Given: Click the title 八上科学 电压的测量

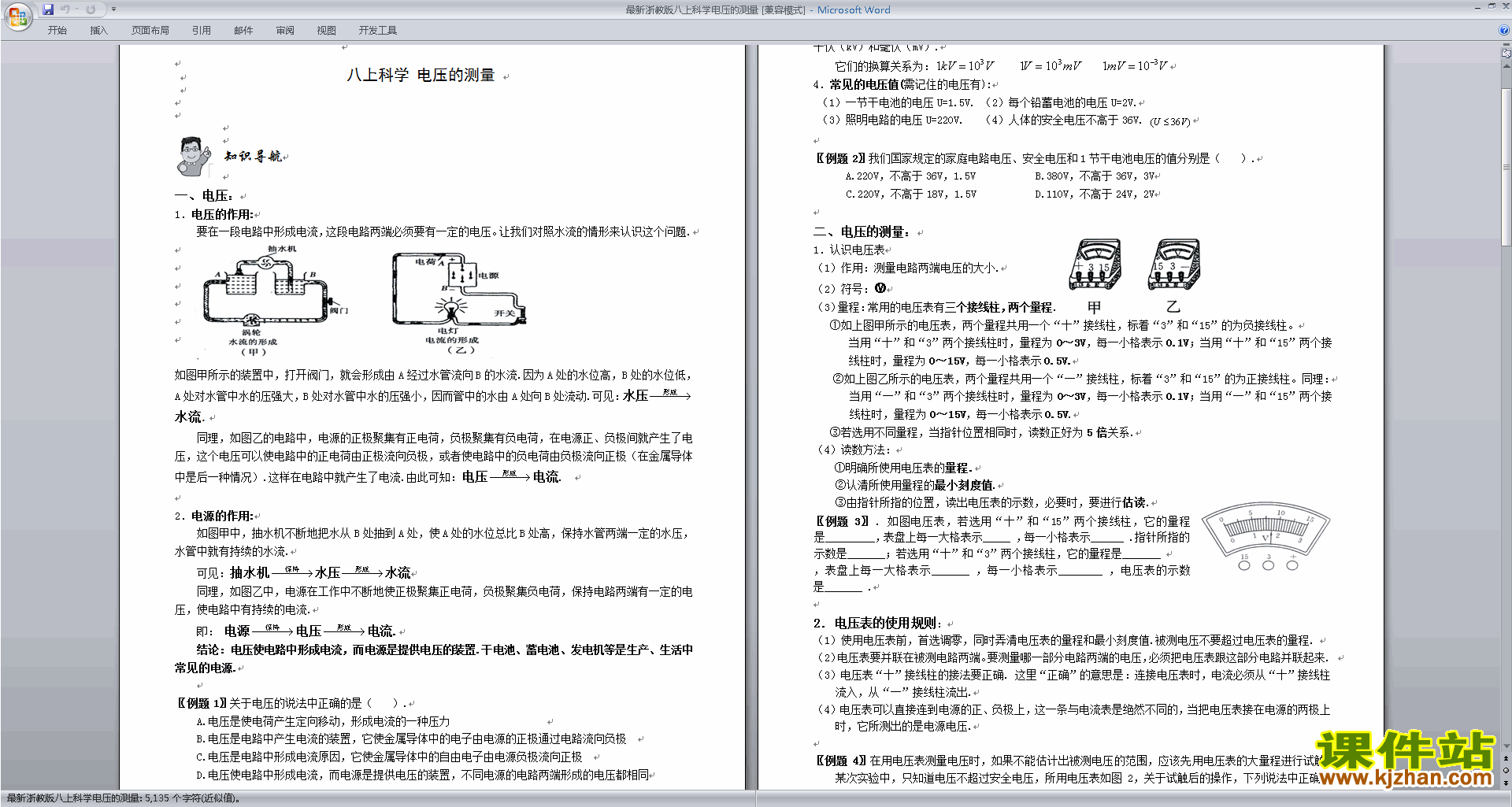Looking at the screenshot, I should 421,75.
